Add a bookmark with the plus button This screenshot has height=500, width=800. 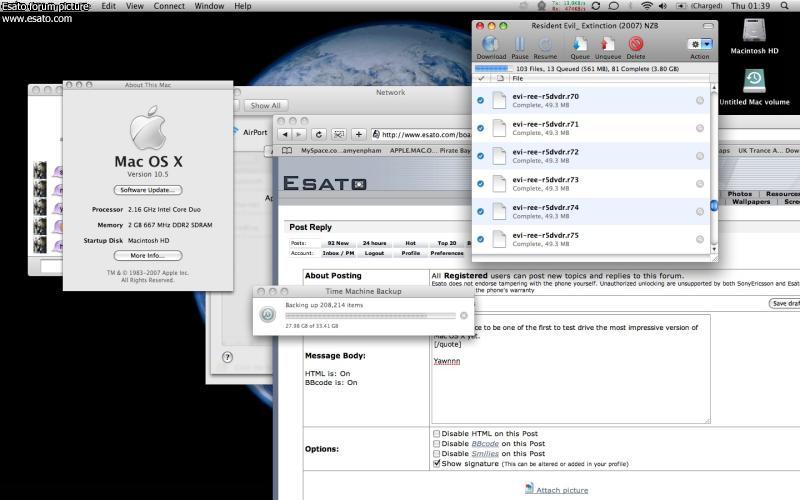(359, 134)
